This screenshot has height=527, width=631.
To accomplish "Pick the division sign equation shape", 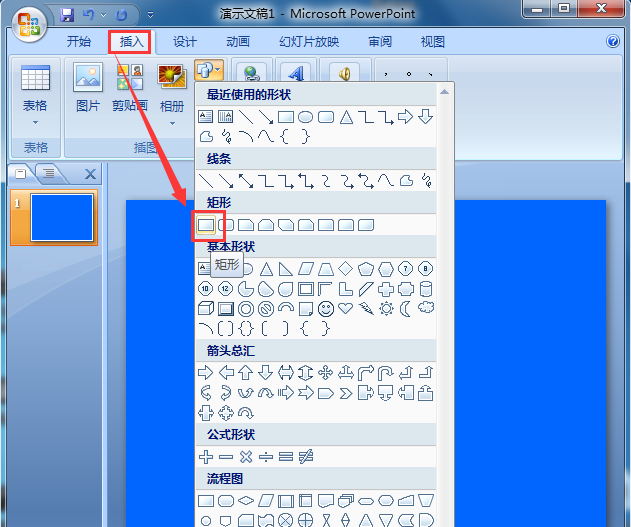I will pyautogui.click(x=266, y=457).
